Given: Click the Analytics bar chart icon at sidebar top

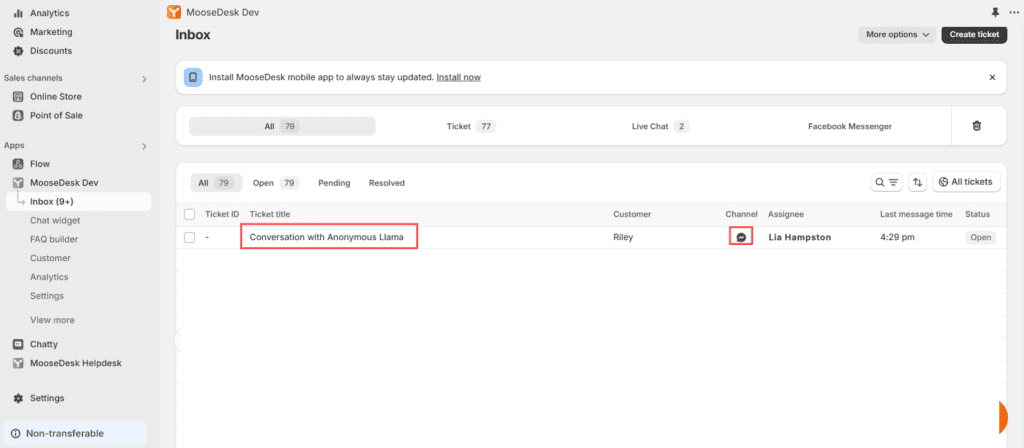Looking at the screenshot, I should 18,13.
